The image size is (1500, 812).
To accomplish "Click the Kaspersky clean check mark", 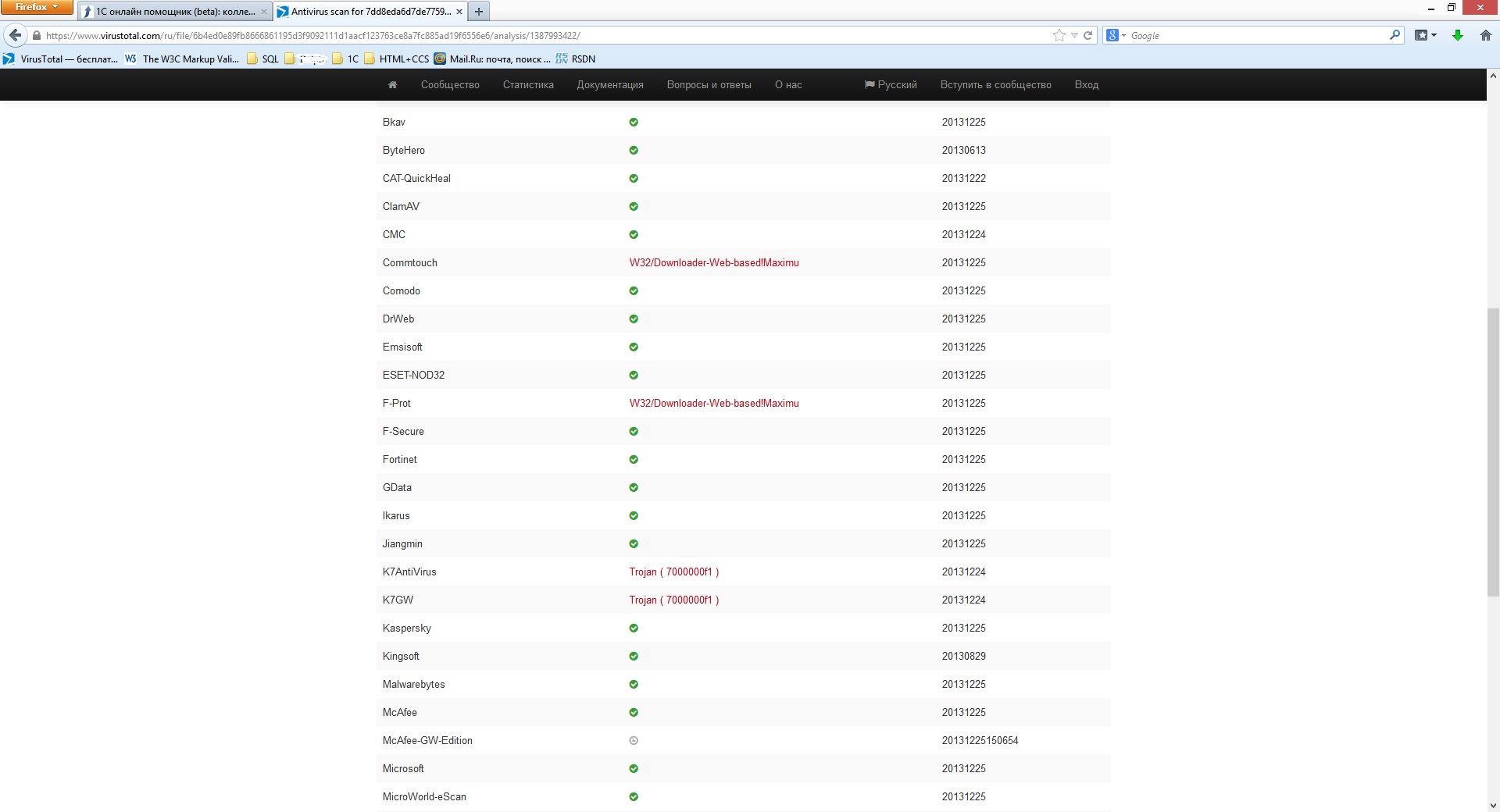I will (634, 628).
